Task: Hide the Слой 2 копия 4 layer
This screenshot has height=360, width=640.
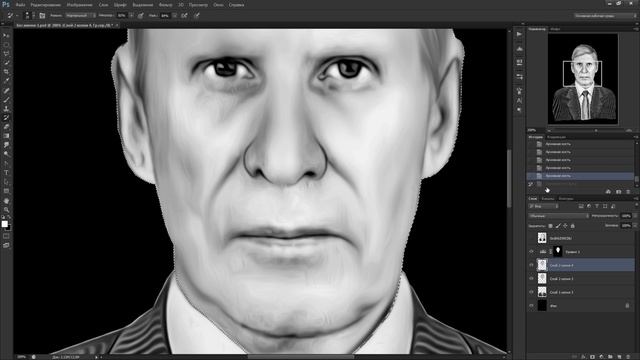Action: click(531, 265)
